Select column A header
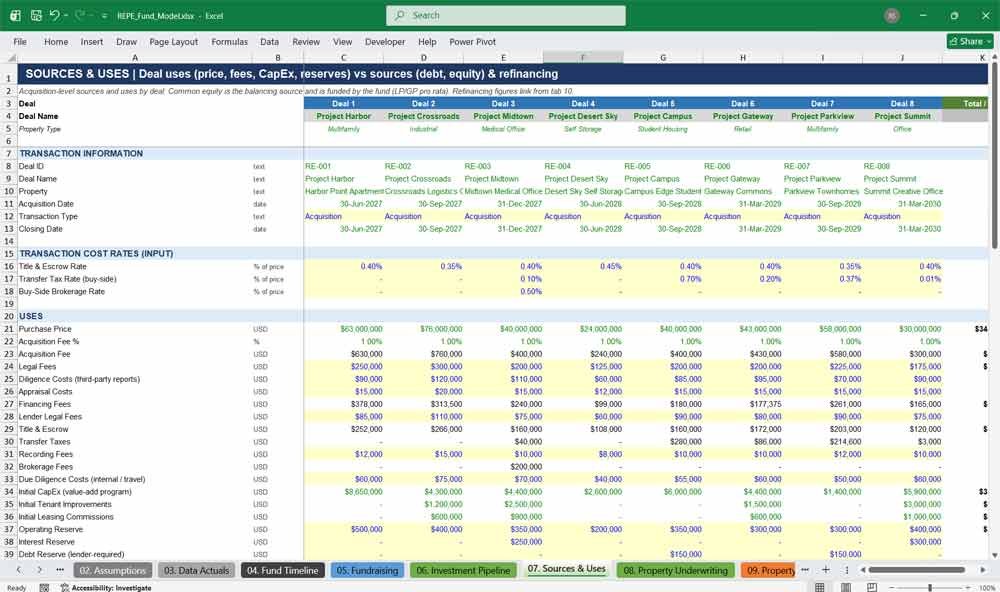This screenshot has height=592, width=1000. pyautogui.click(x=135, y=57)
